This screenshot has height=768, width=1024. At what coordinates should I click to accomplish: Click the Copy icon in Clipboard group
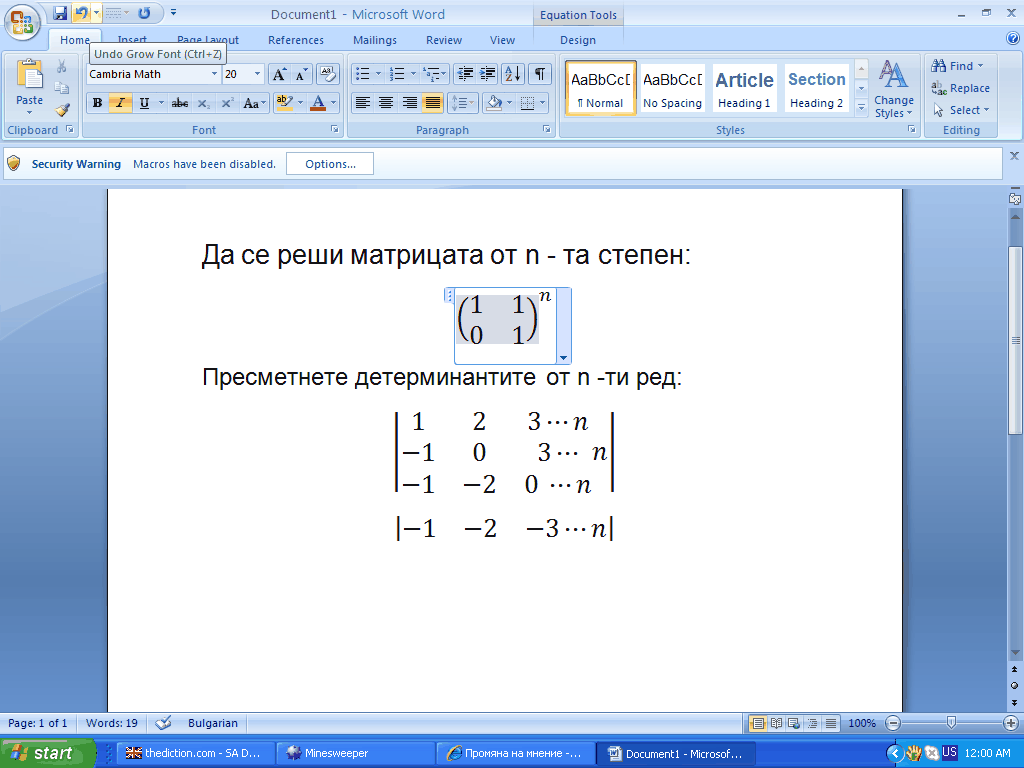[62, 88]
